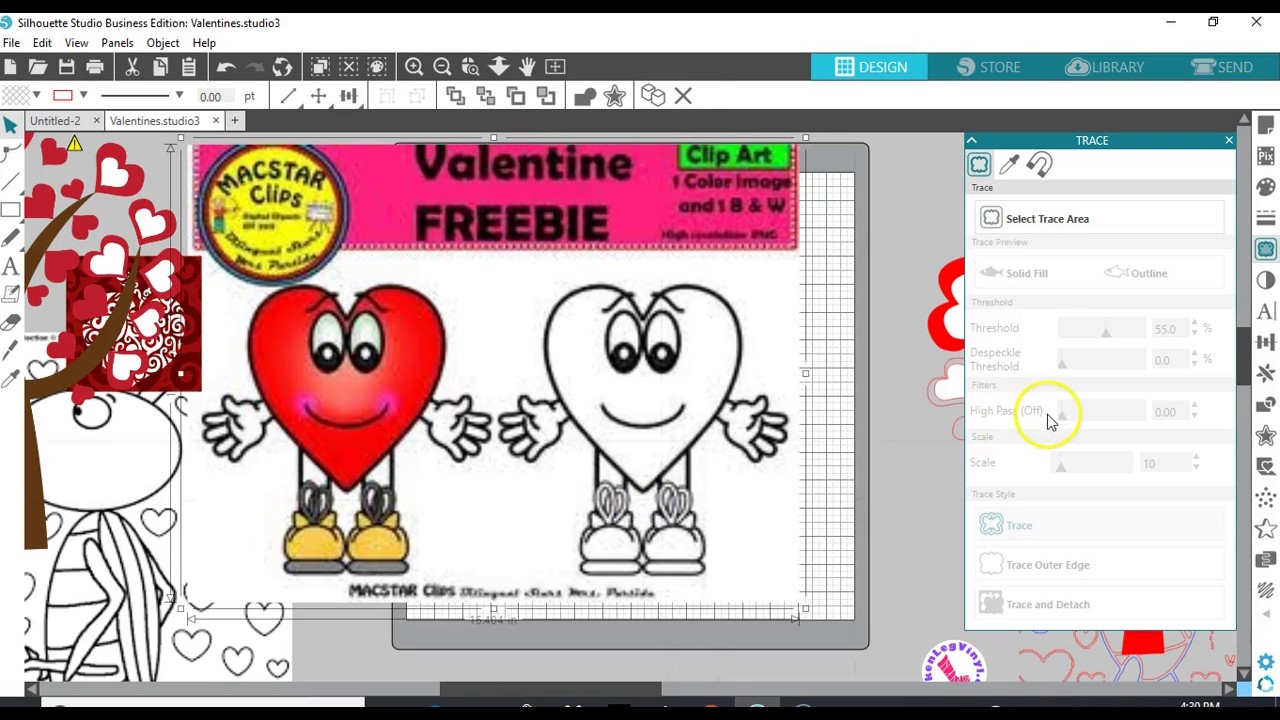Click the Trace Outer Edge button

click(1099, 565)
